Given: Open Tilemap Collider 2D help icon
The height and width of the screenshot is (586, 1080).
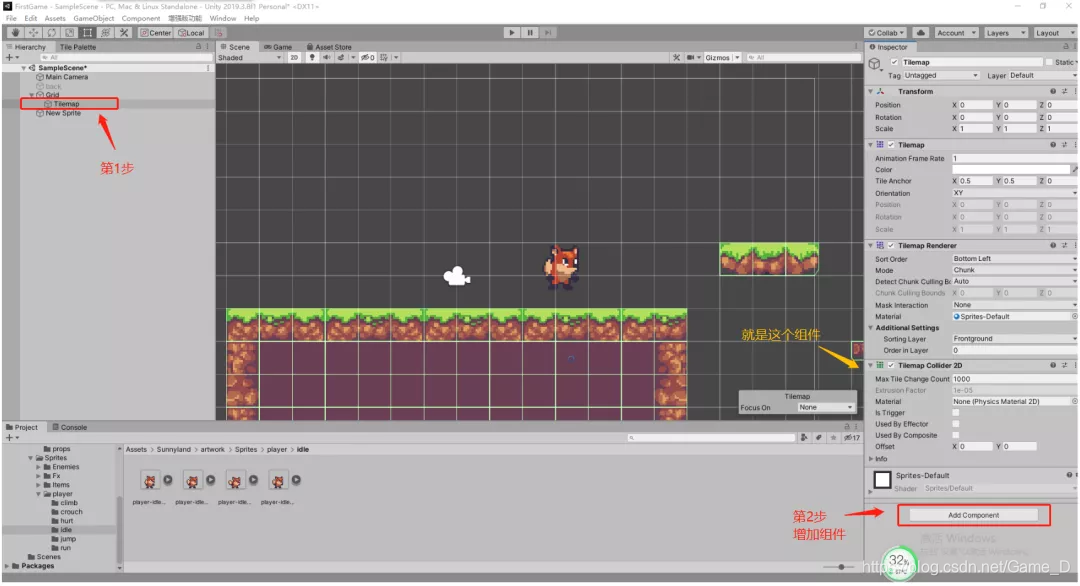Looking at the screenshot, I should point(1052,366).
